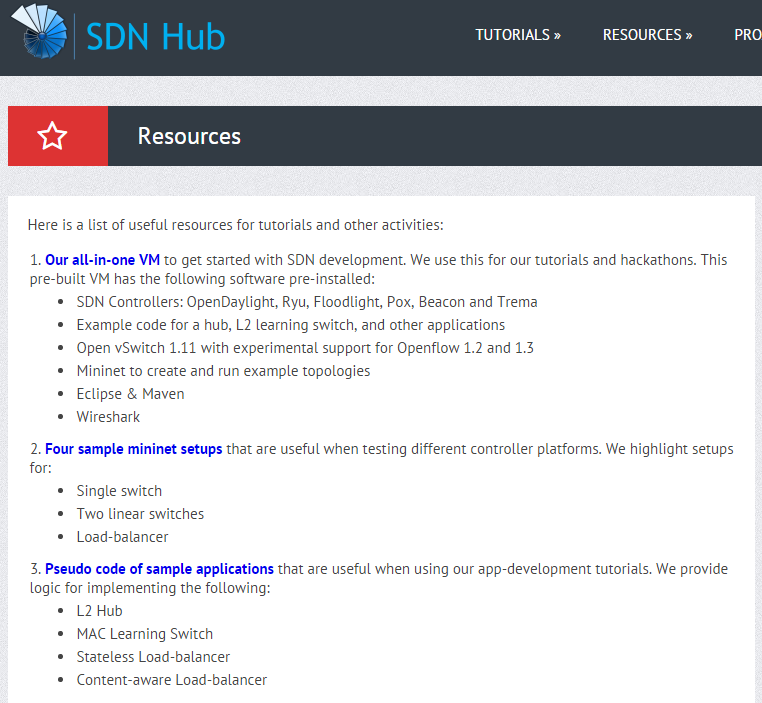Click the 'Single switch' bullet
Image resolution: width=762 pixels, height=703 pixels.
pyautogui.click(x=119, y=491)
